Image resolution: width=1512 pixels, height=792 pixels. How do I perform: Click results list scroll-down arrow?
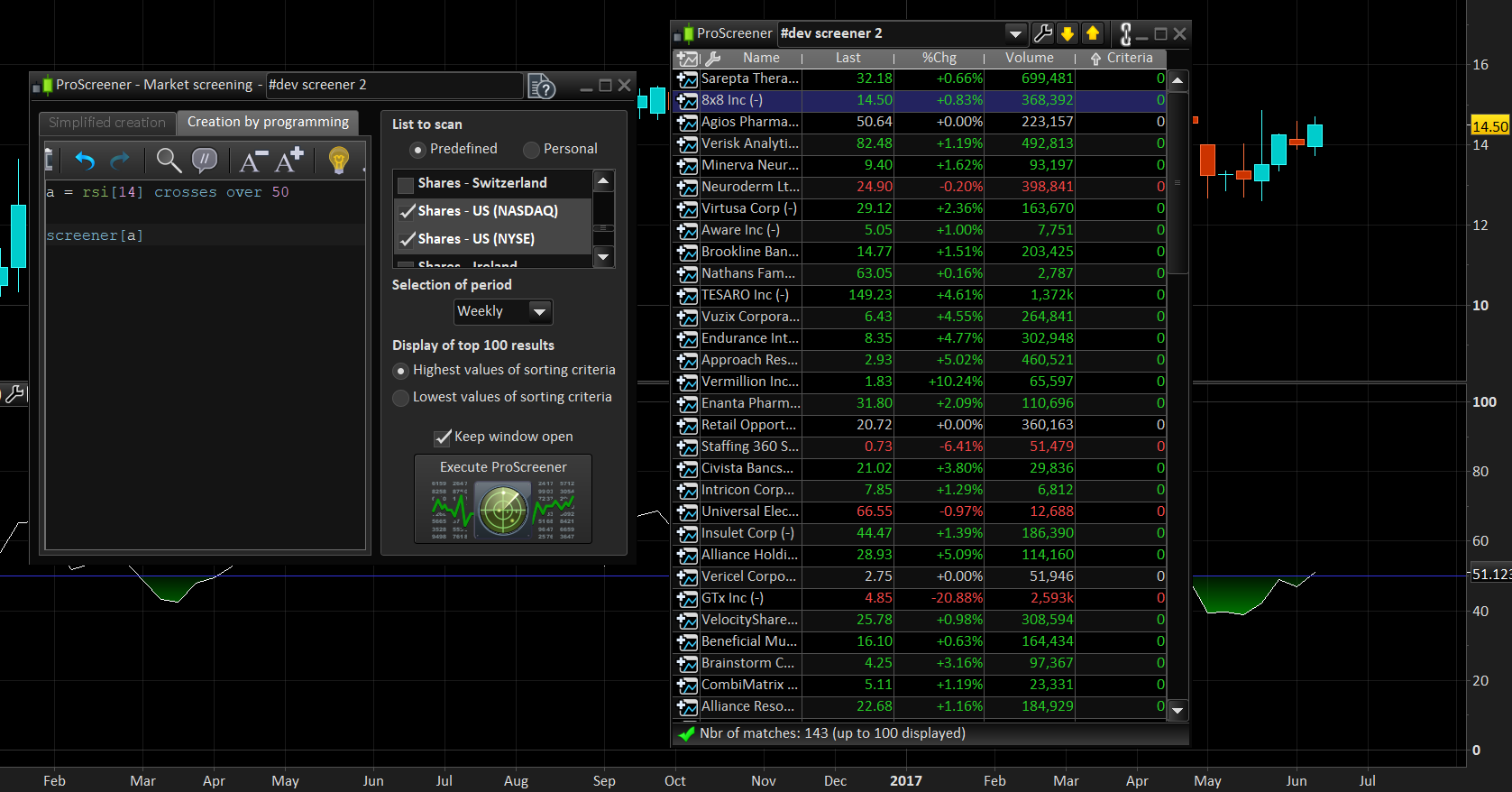[1178, 711]
